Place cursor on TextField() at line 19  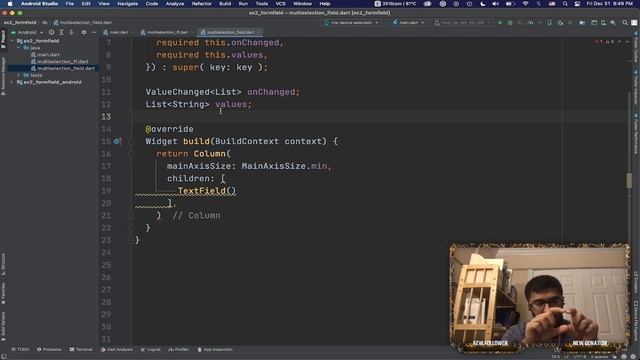click(207, 191)
